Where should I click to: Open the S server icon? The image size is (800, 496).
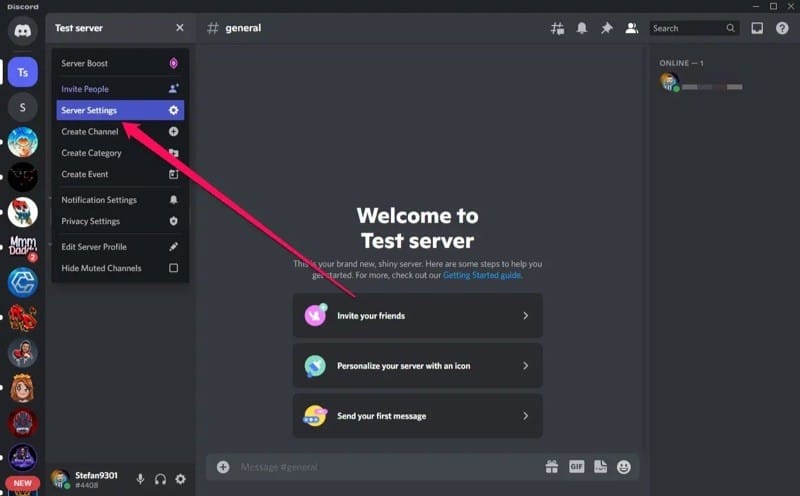pos(22,107)
